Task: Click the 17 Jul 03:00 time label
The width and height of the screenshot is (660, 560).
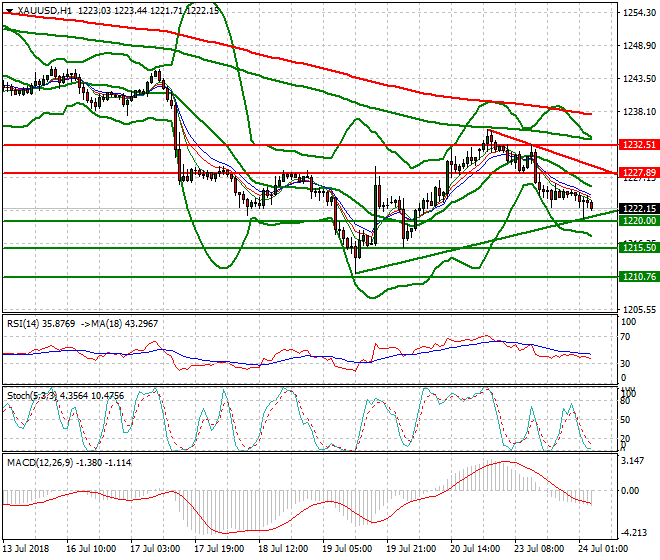Action: pos(155,549)
